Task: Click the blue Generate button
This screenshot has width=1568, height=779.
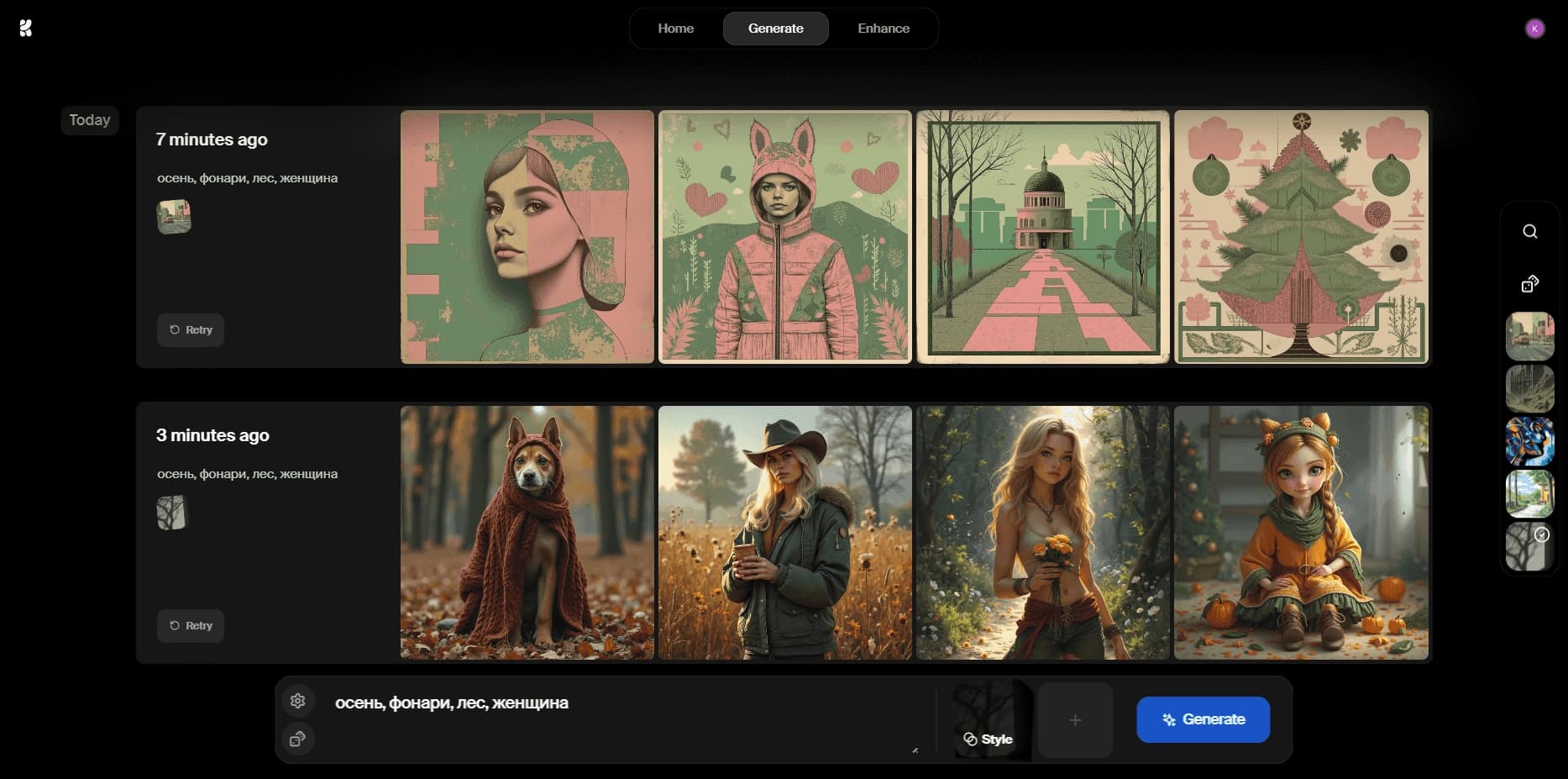Action: coord(1203,719)
